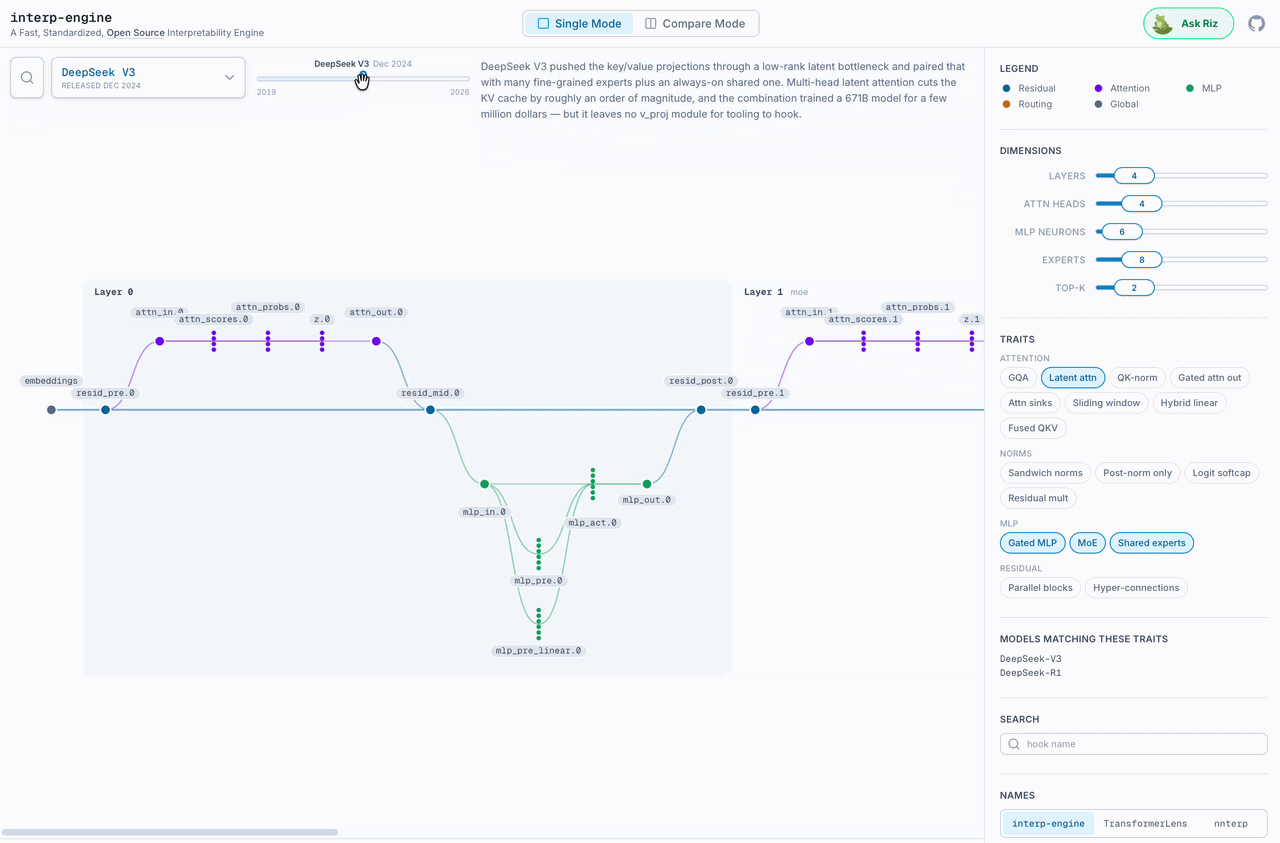This screenshot has width=1280, height=843.
Task: Toggle the Attn sinks trait
Action: click(1030, 403)
